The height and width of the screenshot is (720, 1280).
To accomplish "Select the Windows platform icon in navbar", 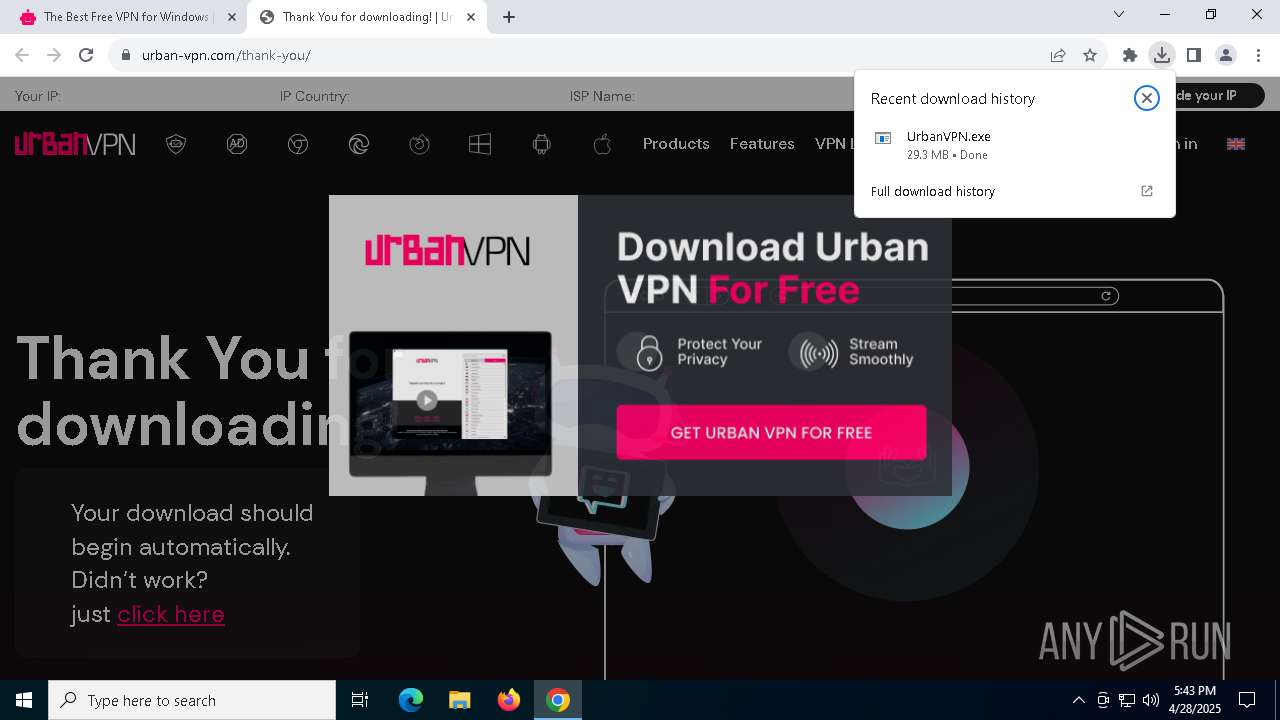I will (x=480, y=144).
